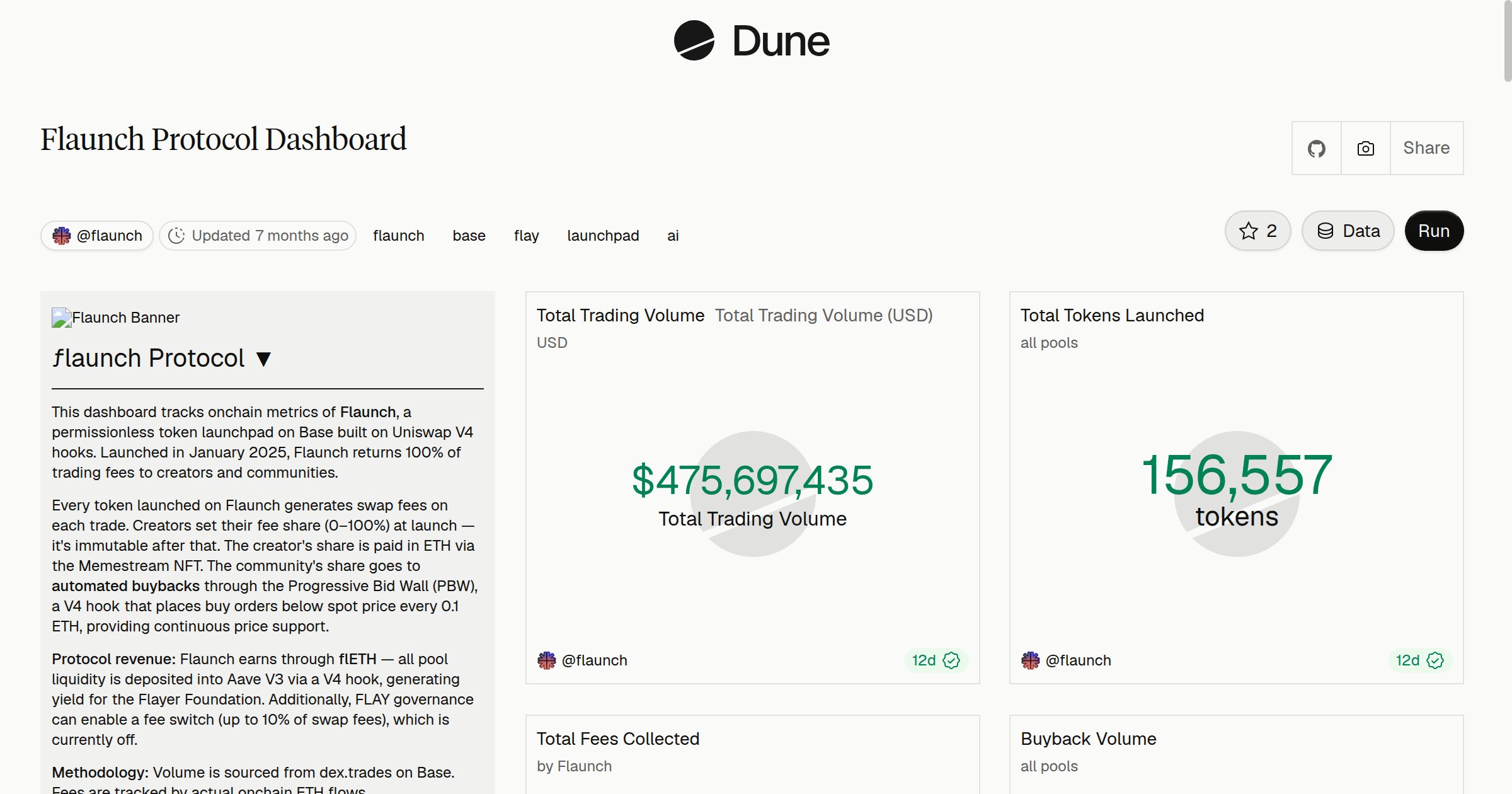Image resolution: width=1512 pixels, height=794 pixels.
Task: Select the flaunch tag
Action: click(x=399, y=236)
